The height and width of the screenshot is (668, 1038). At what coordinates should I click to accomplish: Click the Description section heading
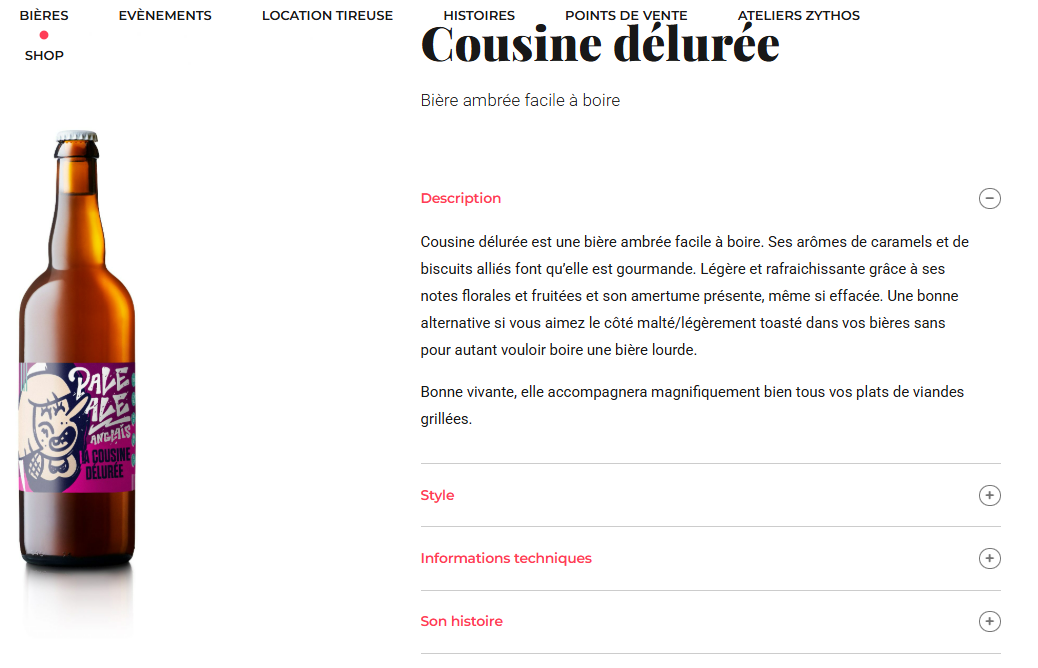[x=461, y=198]
